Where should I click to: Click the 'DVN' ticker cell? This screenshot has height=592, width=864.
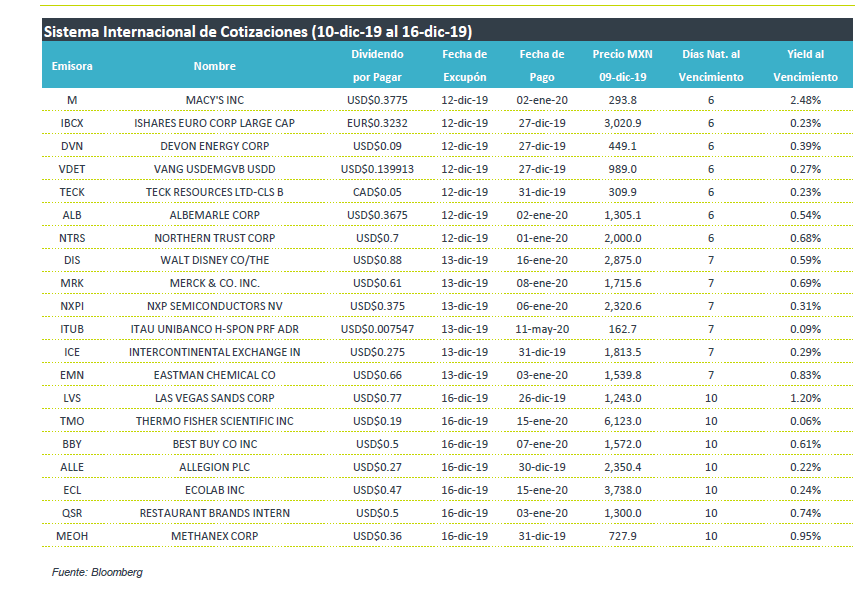[x=72, y=147]
